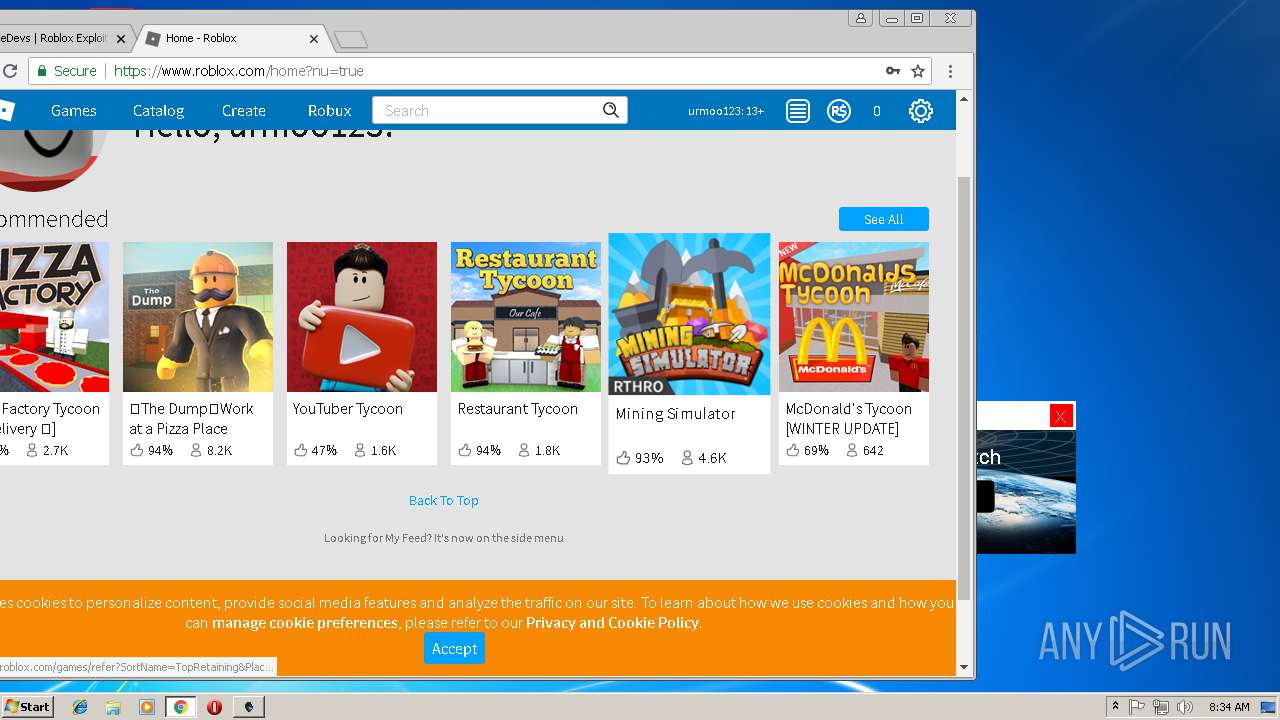The height and width of the screenshot is (720, 1280).
Task: Launch Internet Explorer from taskbar
Action: (x=80, y=707)
